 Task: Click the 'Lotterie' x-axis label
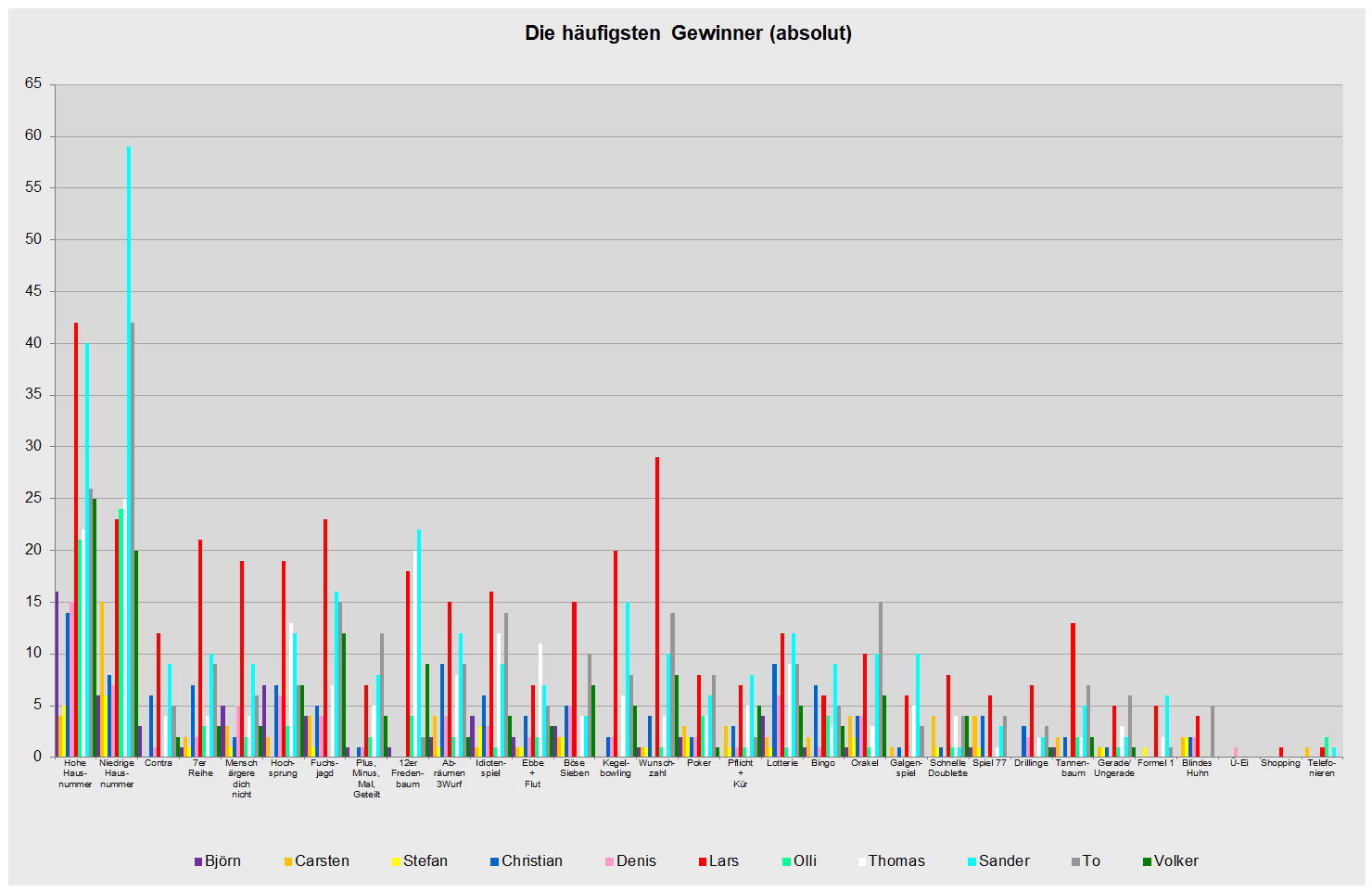point(782,763)
